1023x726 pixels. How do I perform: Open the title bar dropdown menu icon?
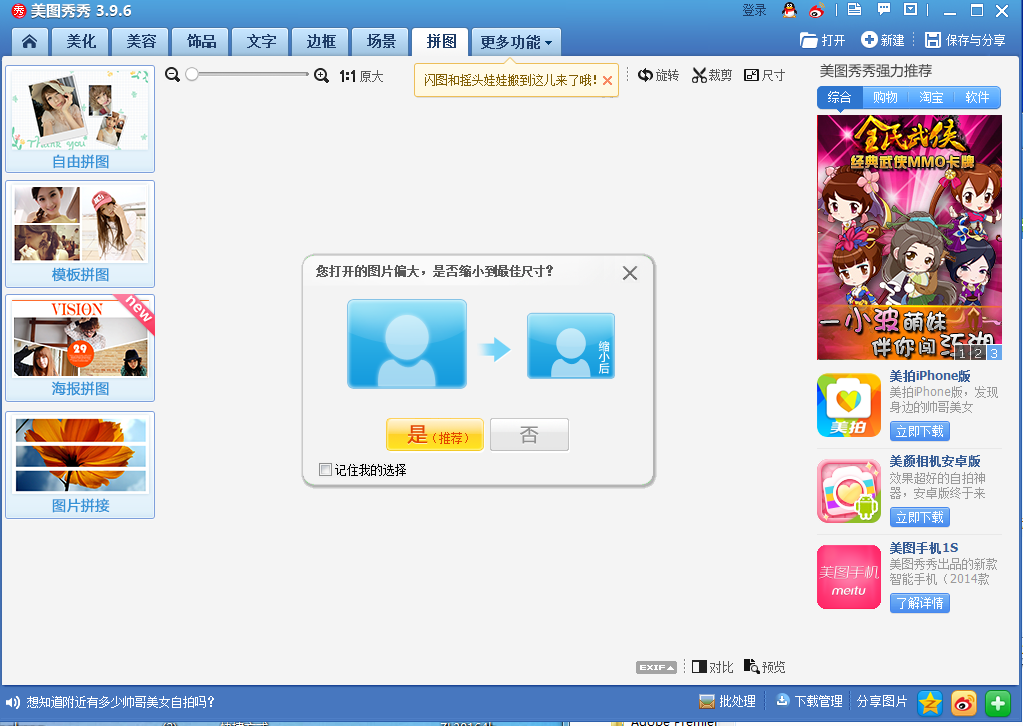pos(910,9)
